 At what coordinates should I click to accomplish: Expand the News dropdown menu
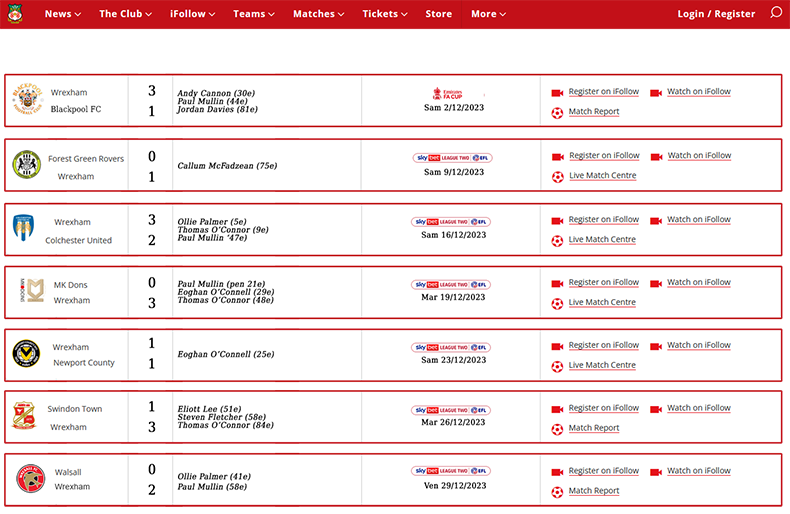tap(63, 14)
